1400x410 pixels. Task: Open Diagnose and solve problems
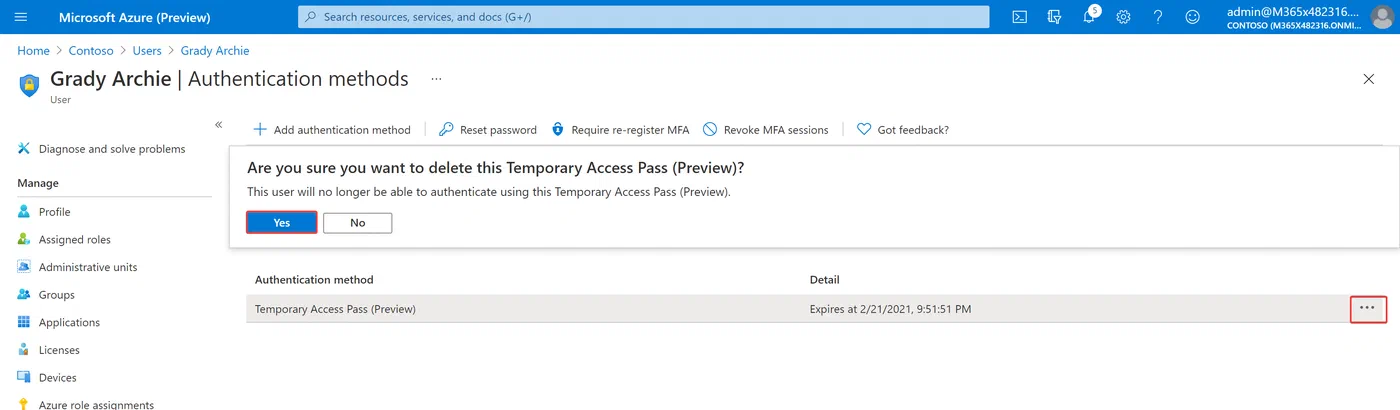101,149
